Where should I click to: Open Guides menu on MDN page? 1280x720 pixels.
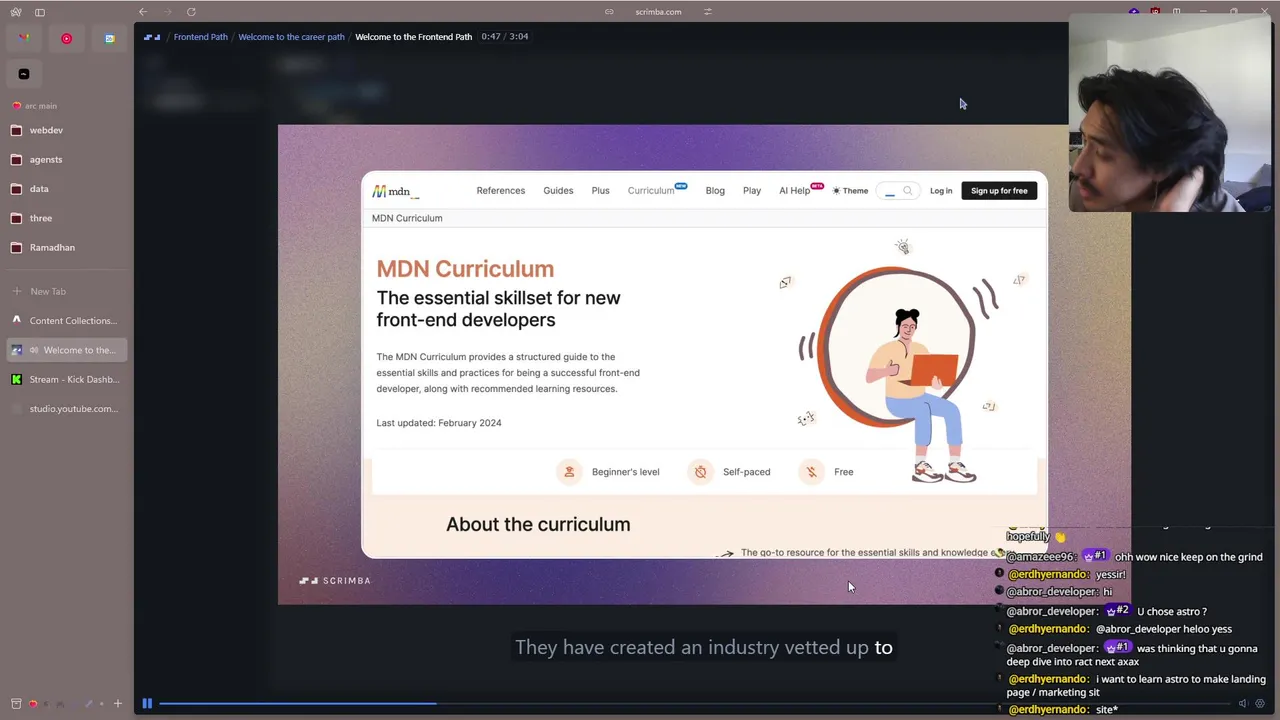pos(558,191)
